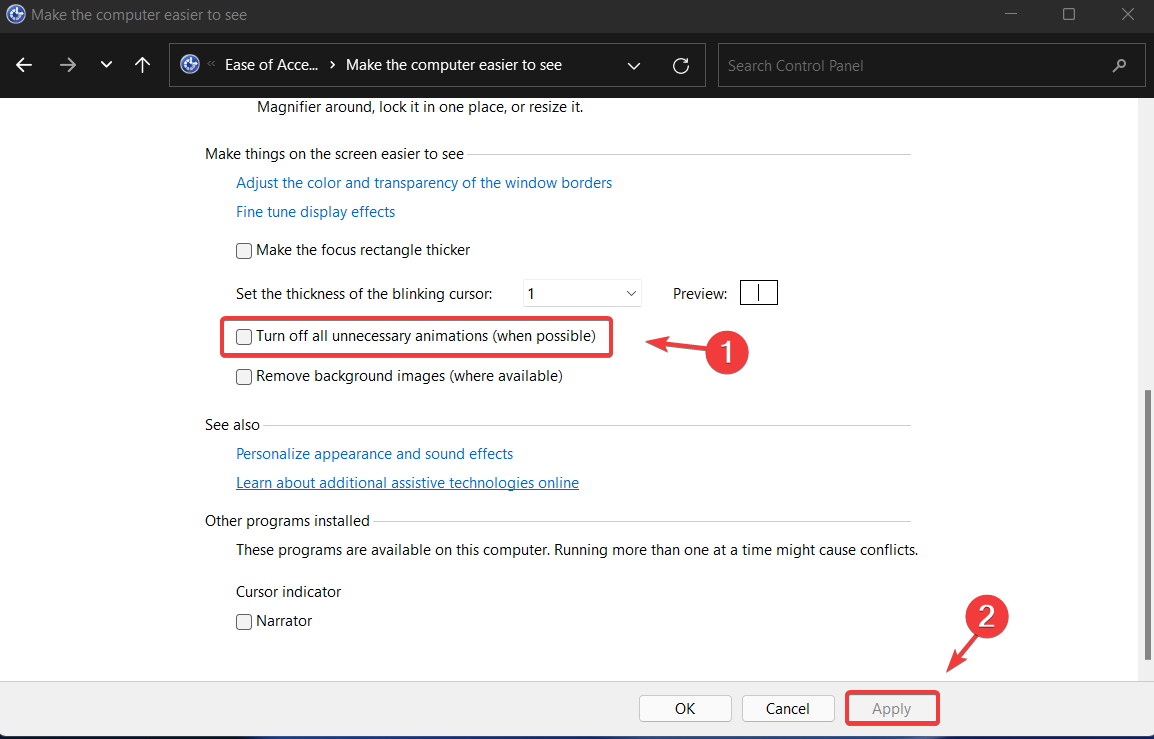Image resolution: width=1154 pixels, height=739 pixels.
Task: Check the Narrator checkbox
Action: (x=244, y=621)
